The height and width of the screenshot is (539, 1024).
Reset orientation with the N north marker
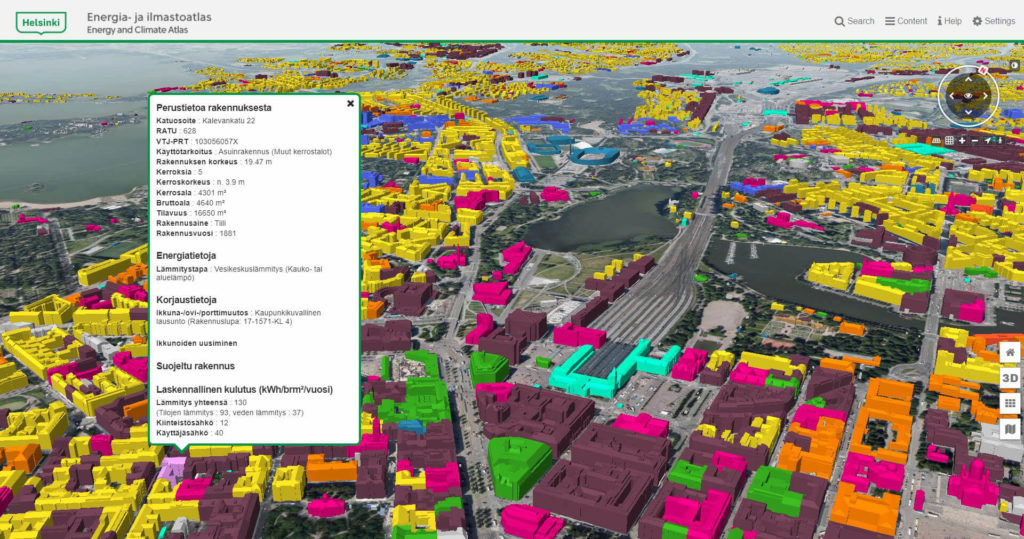pyautogui.click(x=983, y=70)
